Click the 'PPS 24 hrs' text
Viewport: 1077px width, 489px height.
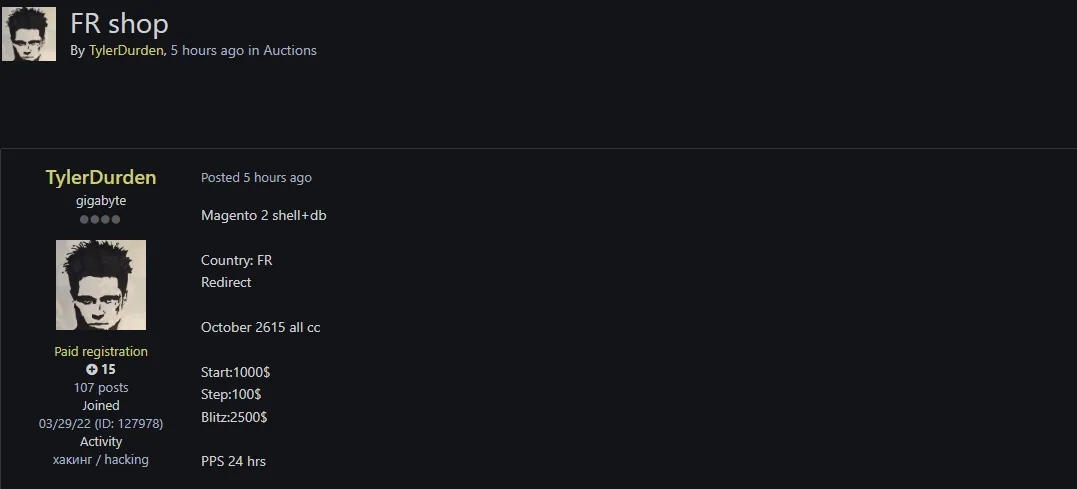[x=233, y=461]
